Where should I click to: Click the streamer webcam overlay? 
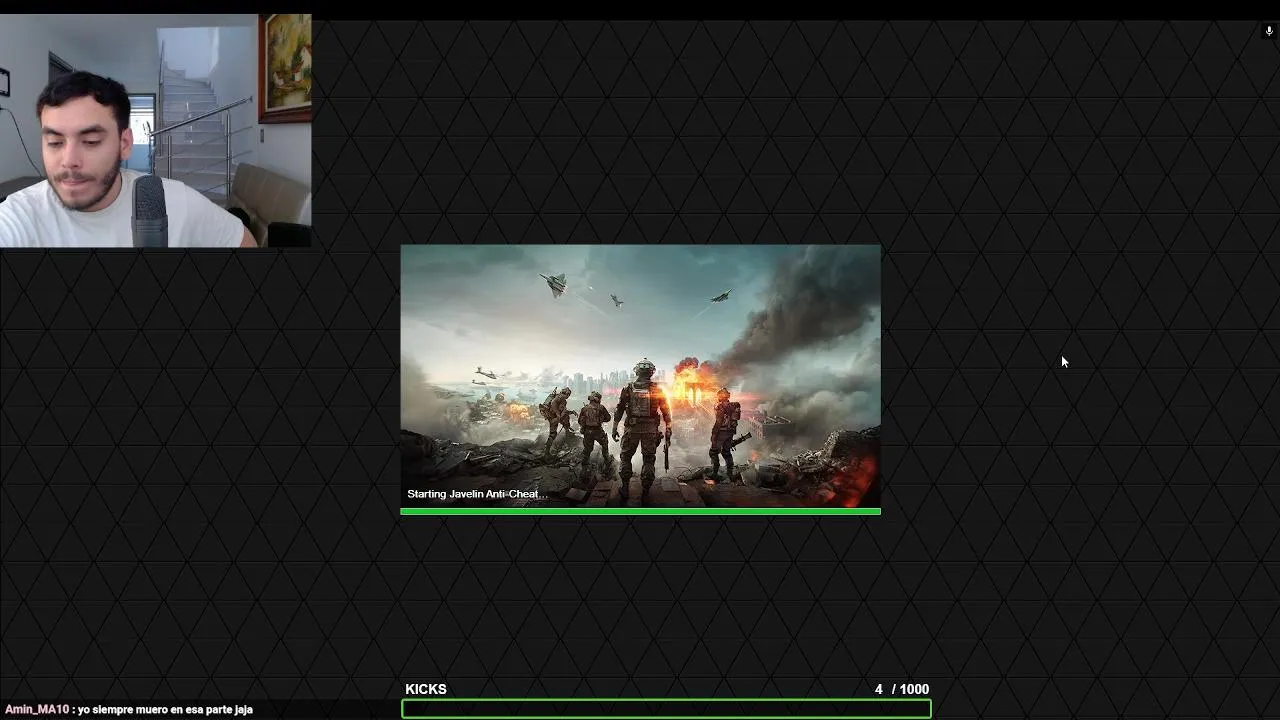tap(155, 130)
